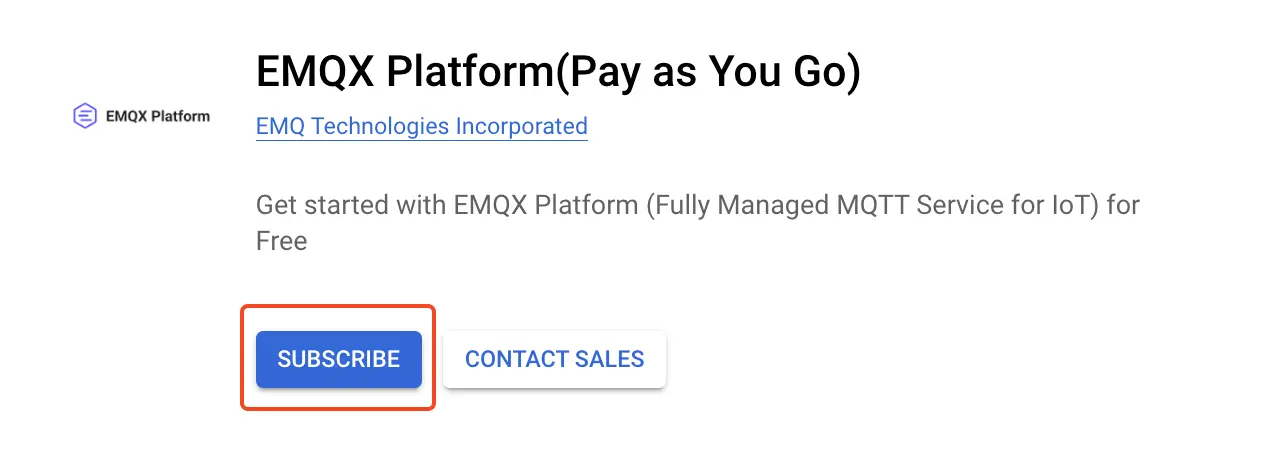Click the CONTACT SALES button
1280x458 pixels.
[554, 359]
